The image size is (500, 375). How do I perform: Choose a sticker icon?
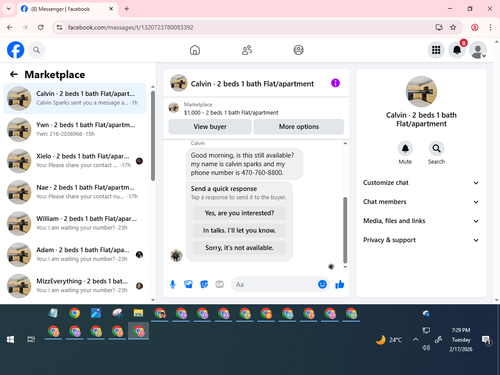[x=204, y=284]
